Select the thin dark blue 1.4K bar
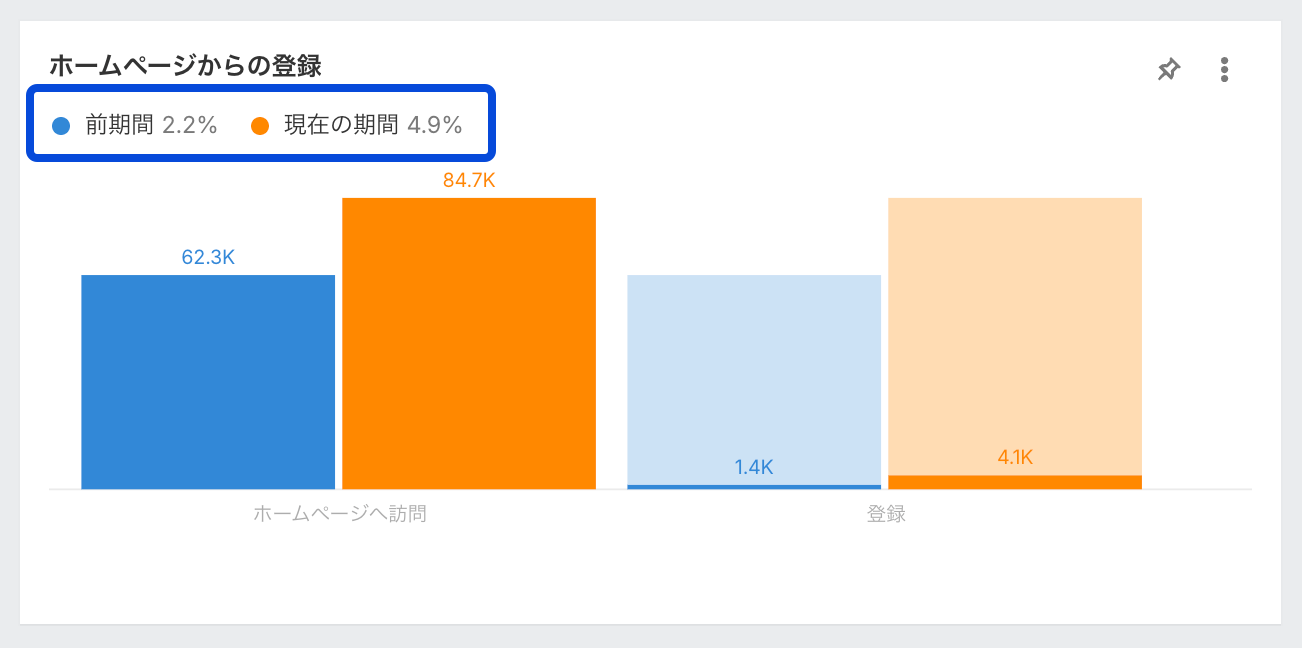Image resolution: width=1302 pixels, height=648 pixels. point(754,487)
